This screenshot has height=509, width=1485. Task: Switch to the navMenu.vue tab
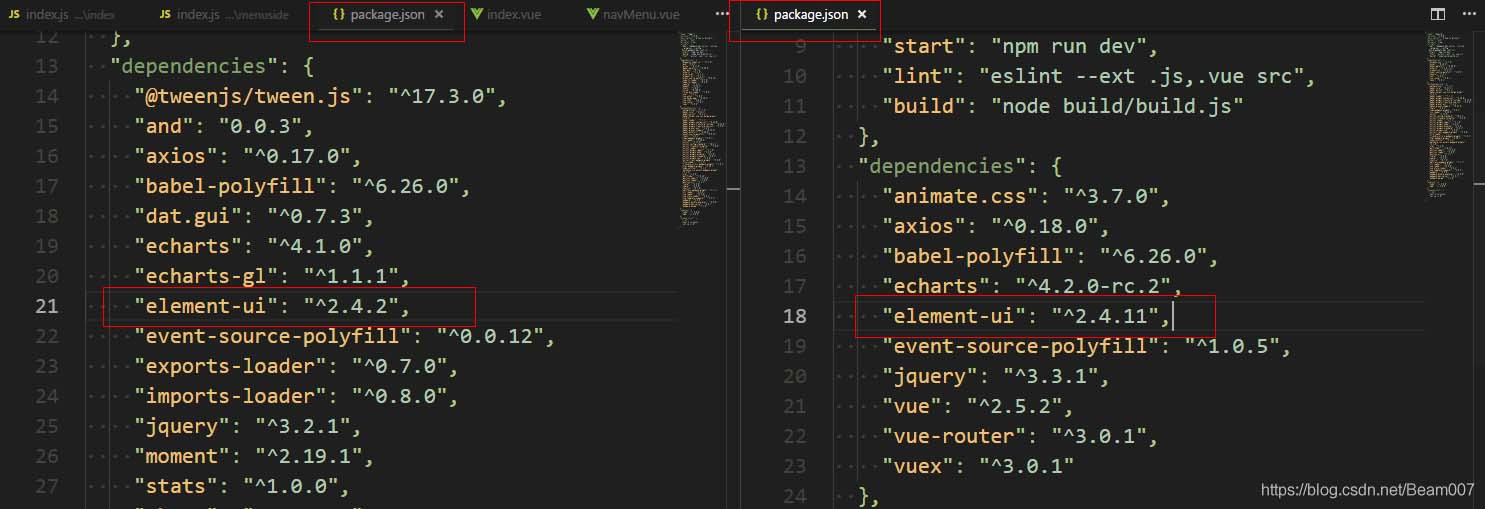(640, 15)
